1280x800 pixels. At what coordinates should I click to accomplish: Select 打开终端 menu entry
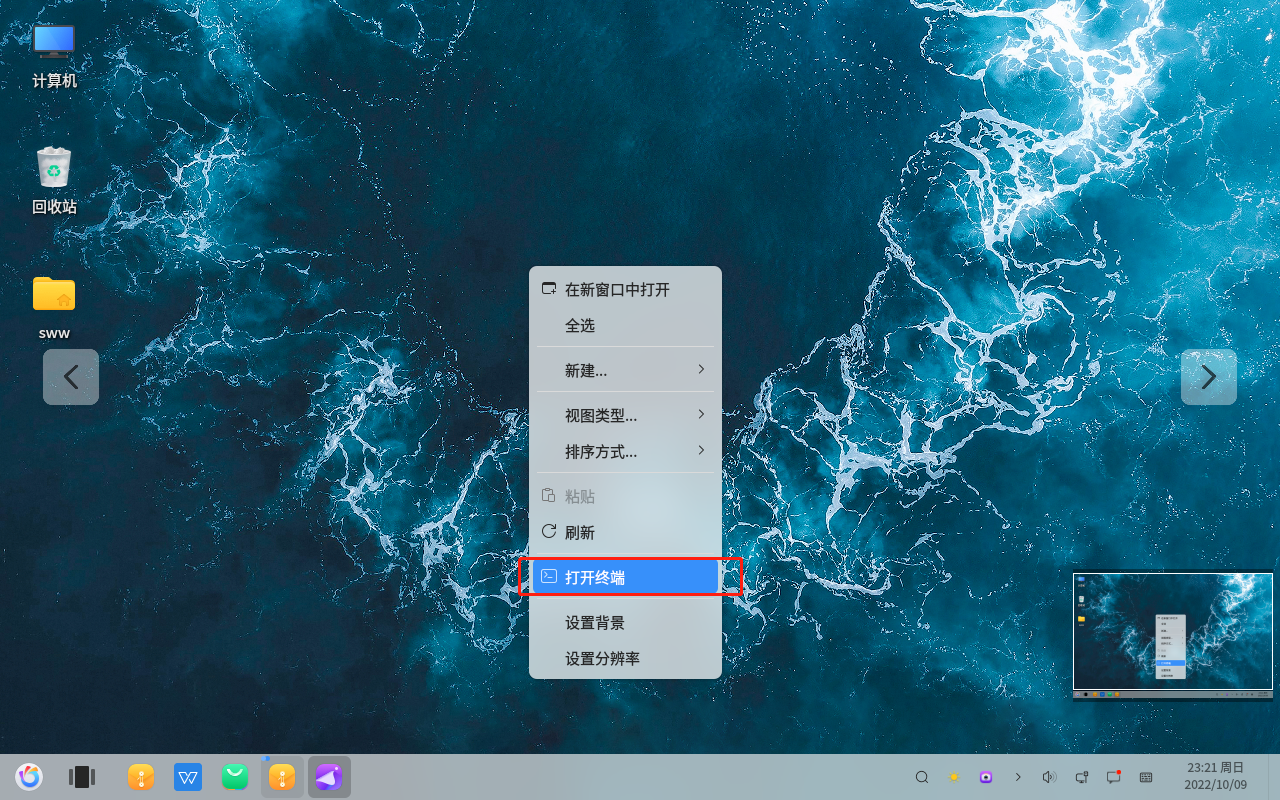(x=625, y=577)
